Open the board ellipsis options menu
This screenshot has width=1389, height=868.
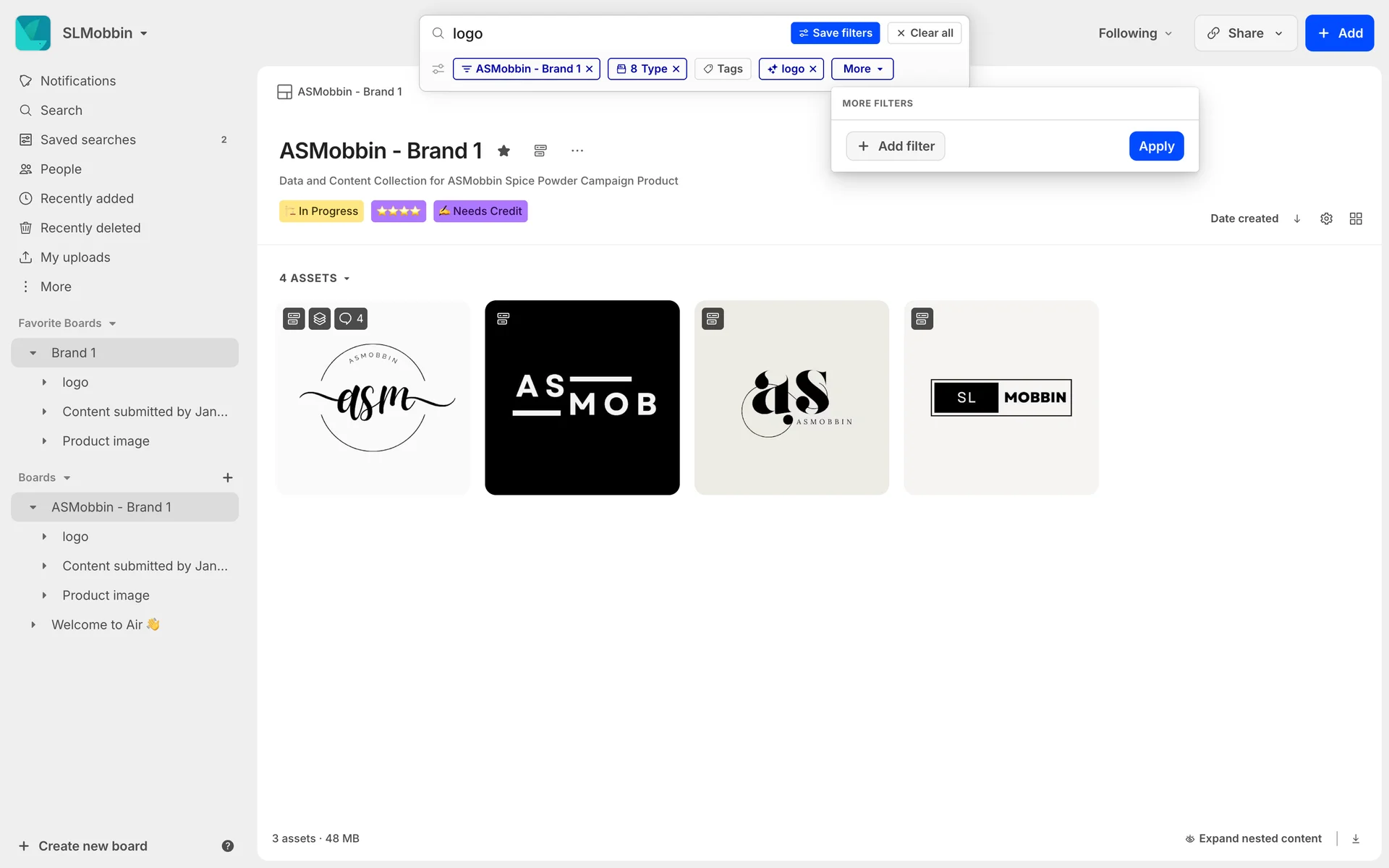tap(577, 150)
